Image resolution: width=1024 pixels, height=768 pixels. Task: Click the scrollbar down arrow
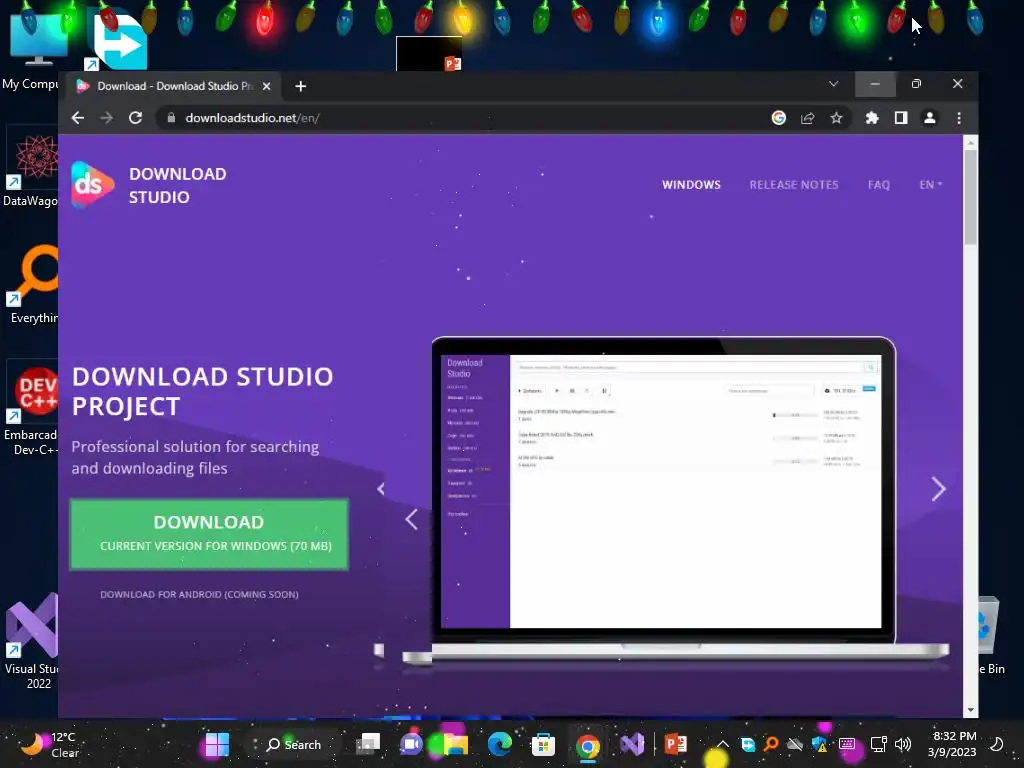pos(970,710)
